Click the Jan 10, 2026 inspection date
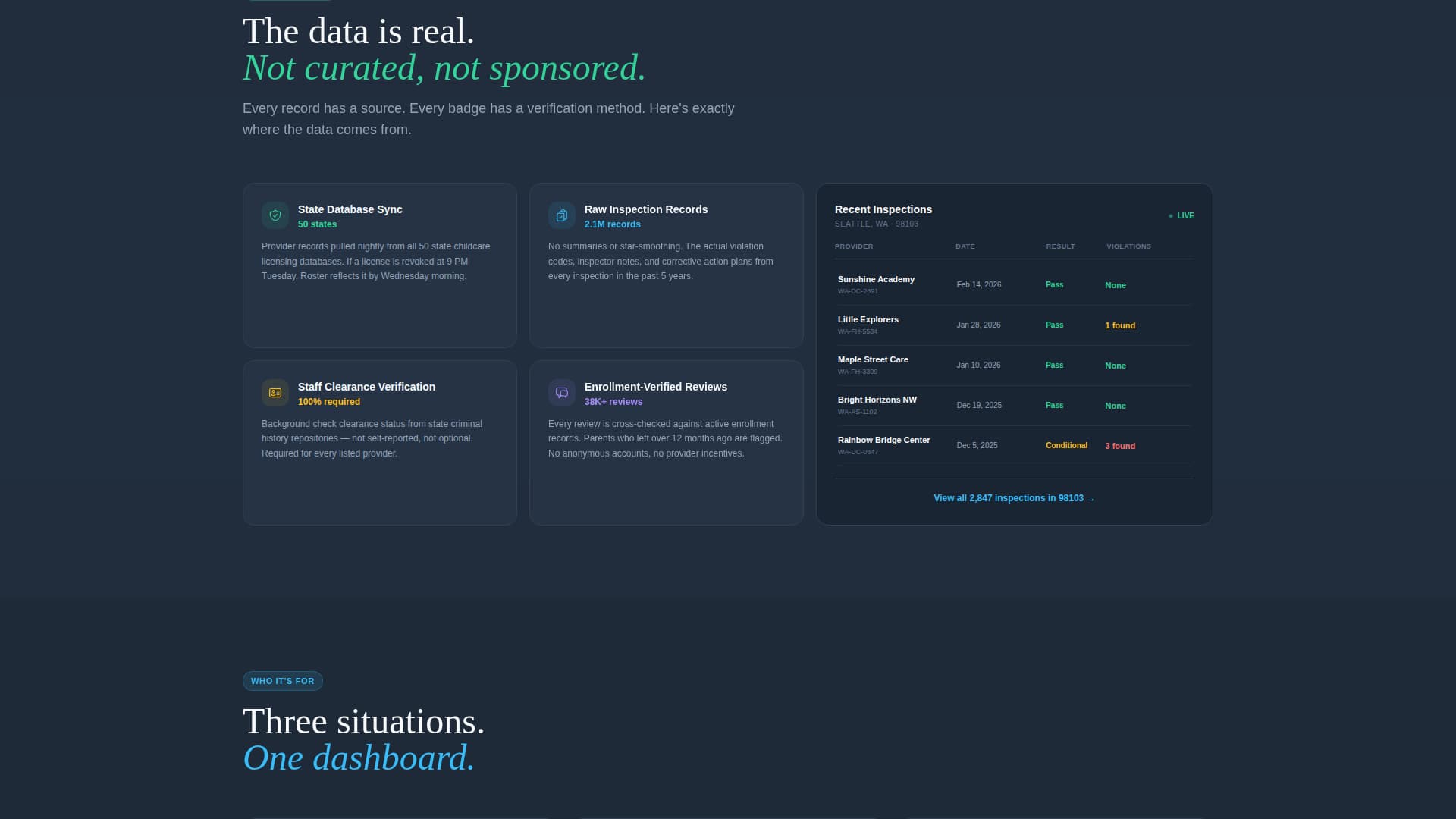This screenshot has width=1456, height=819. click(978, 366)
